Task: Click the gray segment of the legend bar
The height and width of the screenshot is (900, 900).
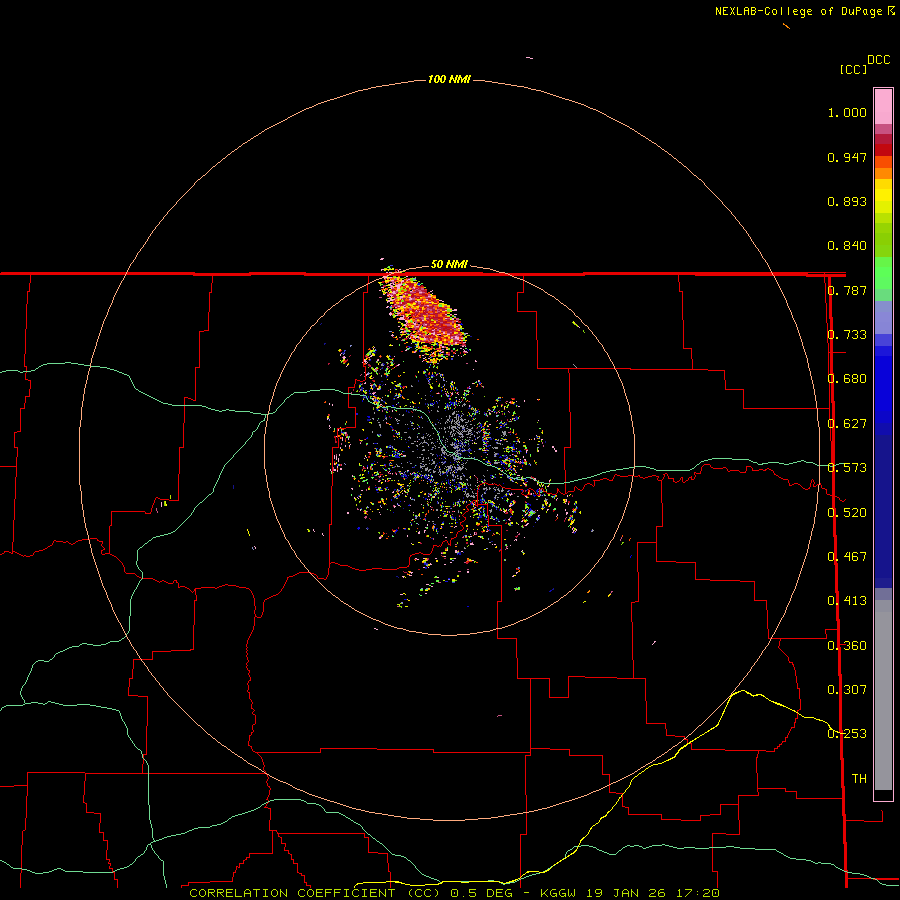Action: (x=883, y=695)
